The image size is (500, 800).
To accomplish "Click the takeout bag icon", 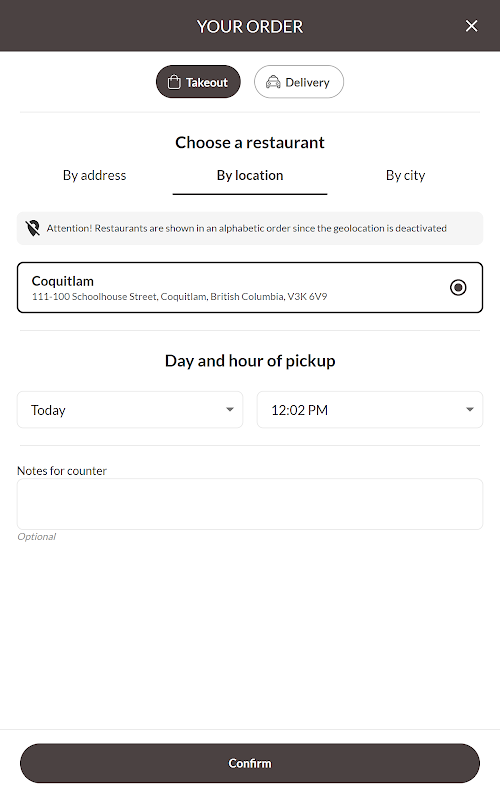I will (x=174, y=82).
